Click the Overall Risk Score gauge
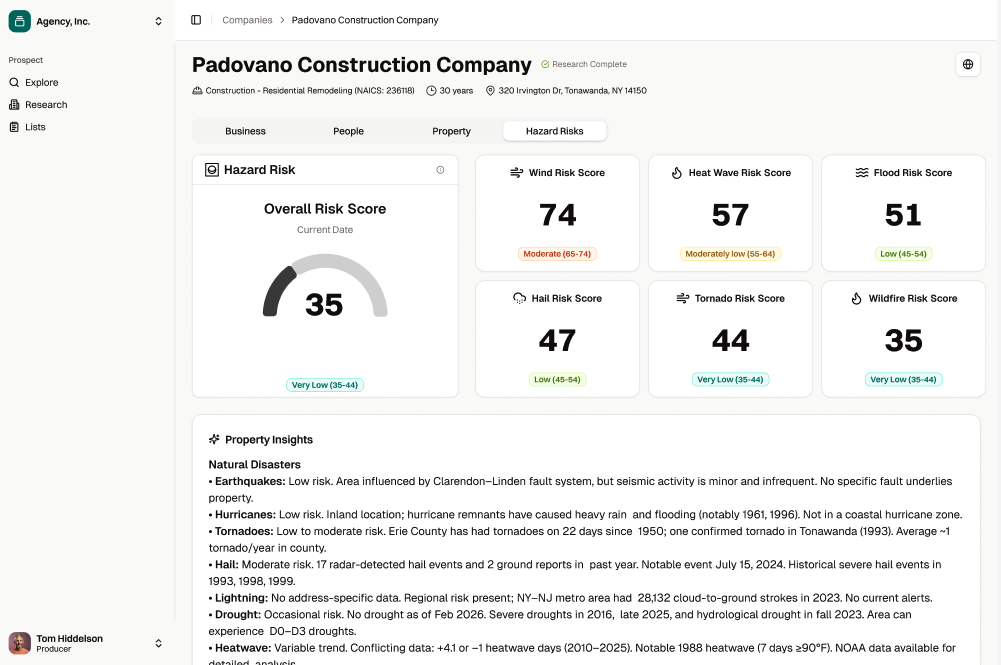The height and width of the screenshot is (665, 1001). pos(324,290)
